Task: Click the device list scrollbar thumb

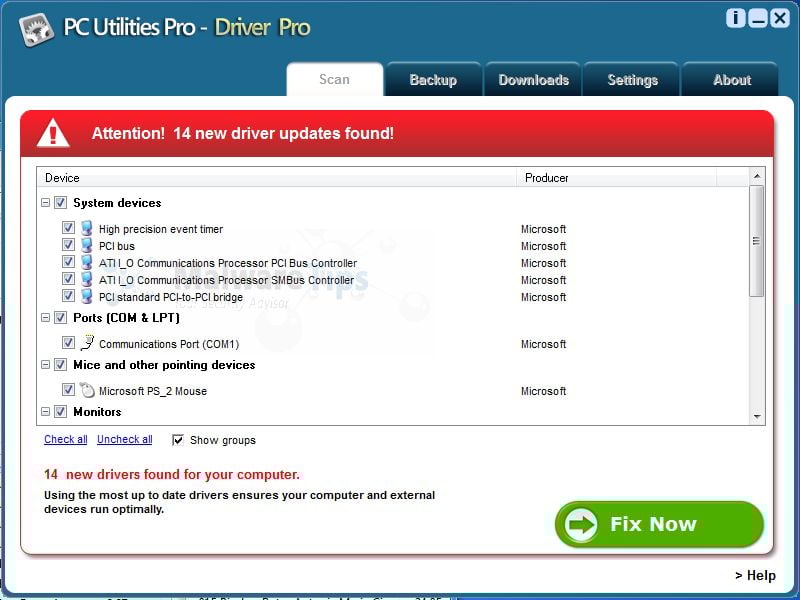Action: tap(757, 241)
